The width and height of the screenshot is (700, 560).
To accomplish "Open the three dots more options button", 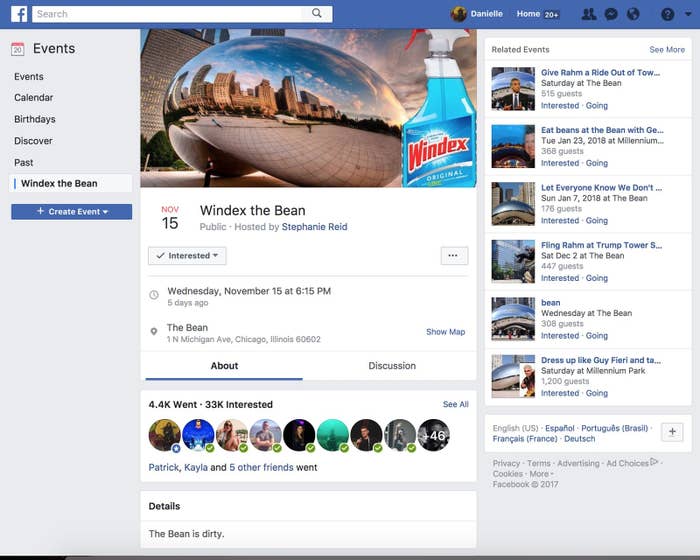I will [x=454, y=256].
